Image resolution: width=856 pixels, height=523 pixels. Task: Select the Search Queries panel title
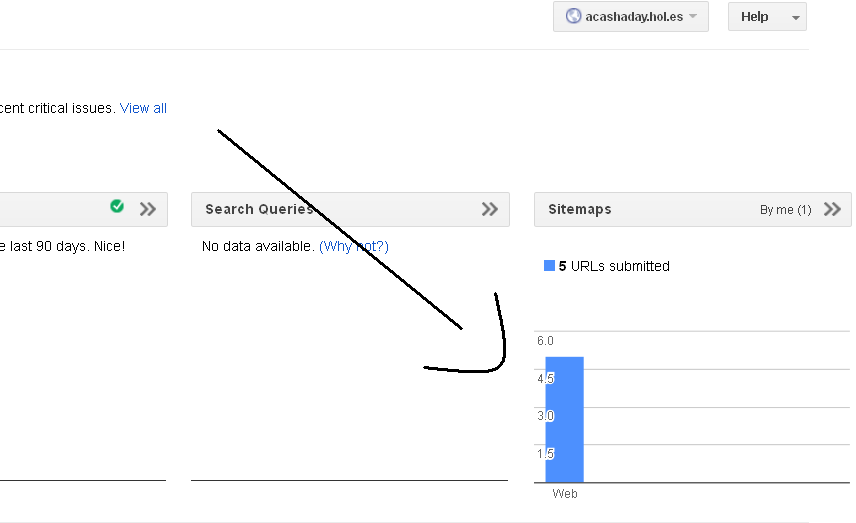259,209
